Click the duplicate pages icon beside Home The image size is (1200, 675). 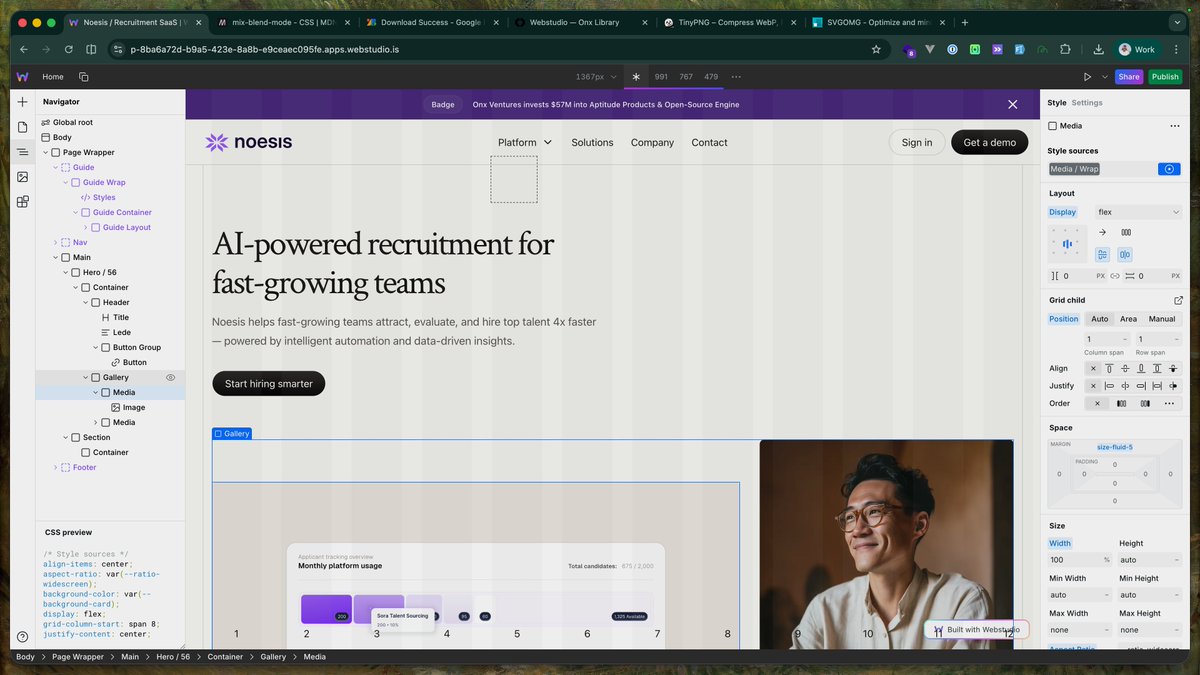pyautogui.click(x=83, y=77)
